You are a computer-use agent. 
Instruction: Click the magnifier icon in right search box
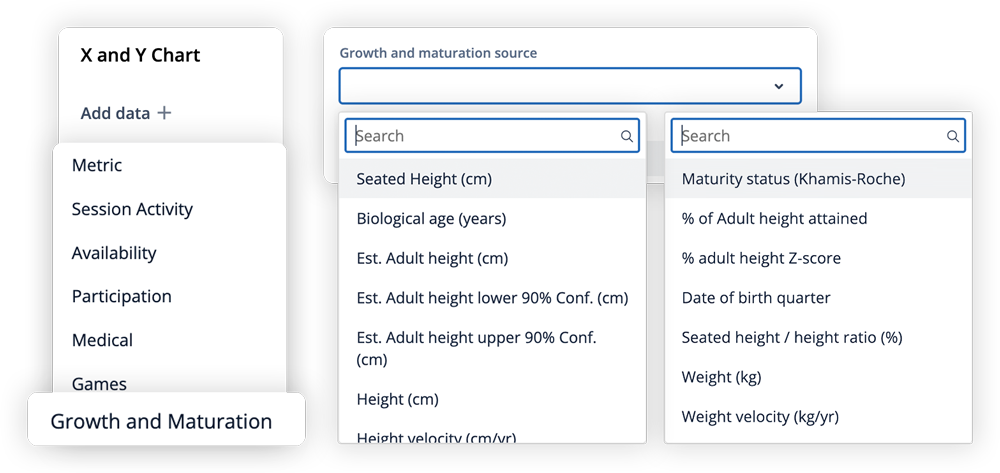(953, 136)
